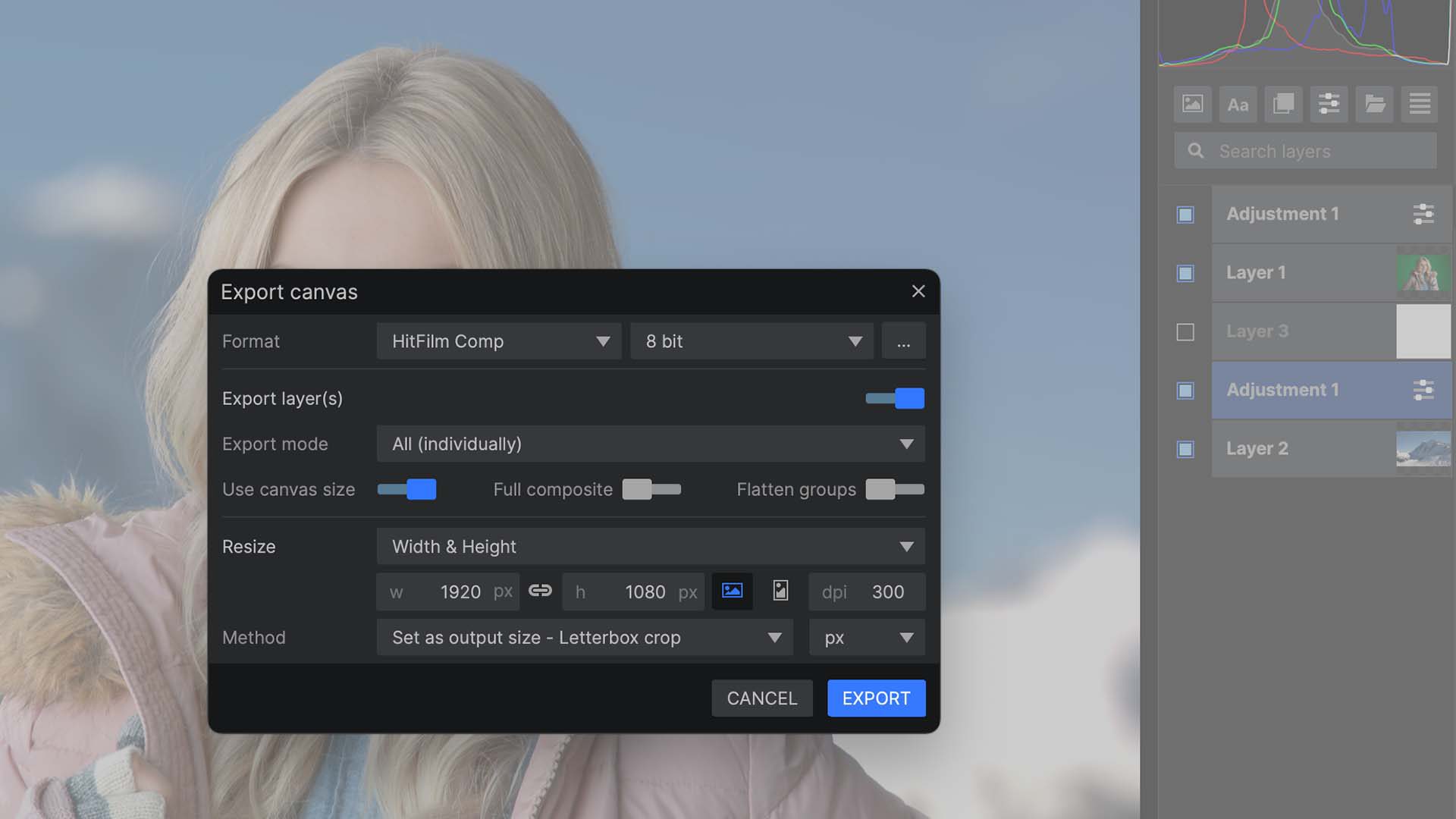
Task: Click the width field showing 1920
Action: (447, 591)
